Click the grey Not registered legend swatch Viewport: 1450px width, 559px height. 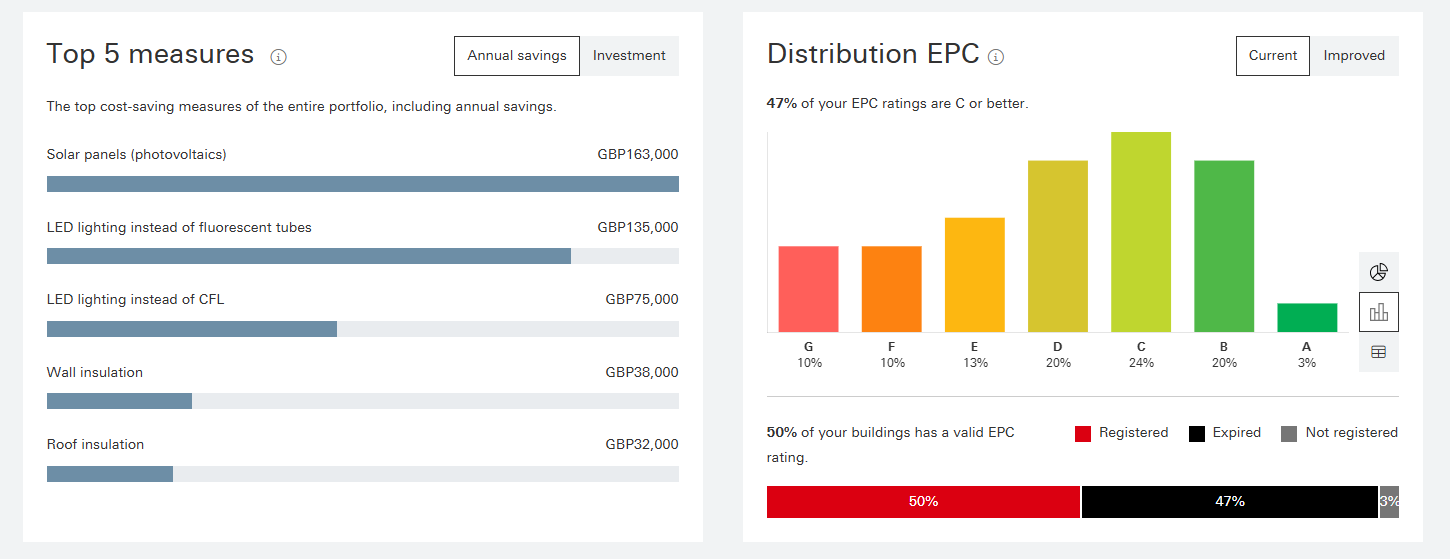pos(1289,434)
